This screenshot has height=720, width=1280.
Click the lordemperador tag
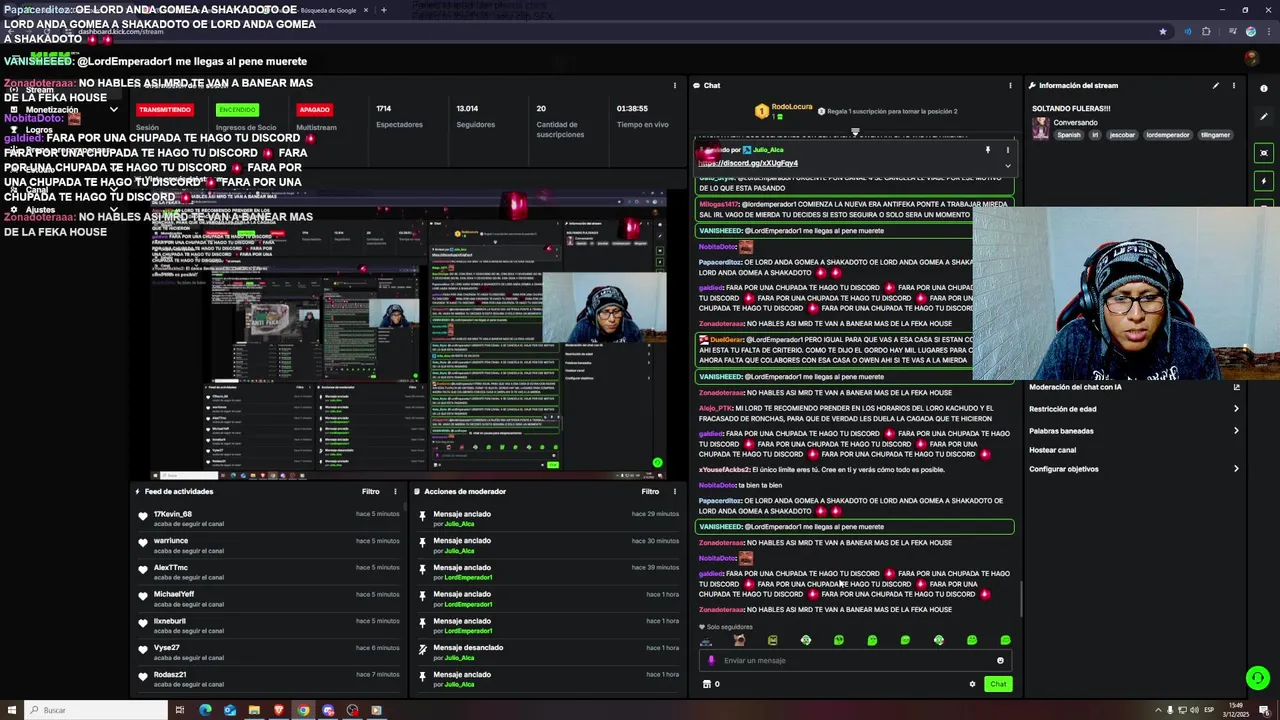click(x=1168, y=135)
